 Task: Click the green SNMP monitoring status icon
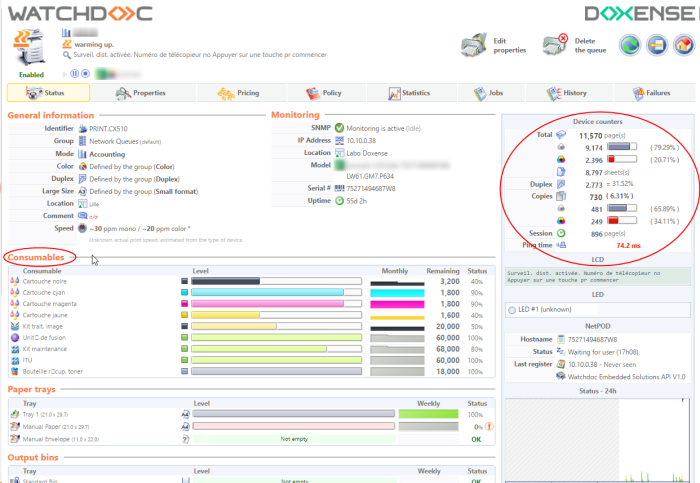click(340, 128)
